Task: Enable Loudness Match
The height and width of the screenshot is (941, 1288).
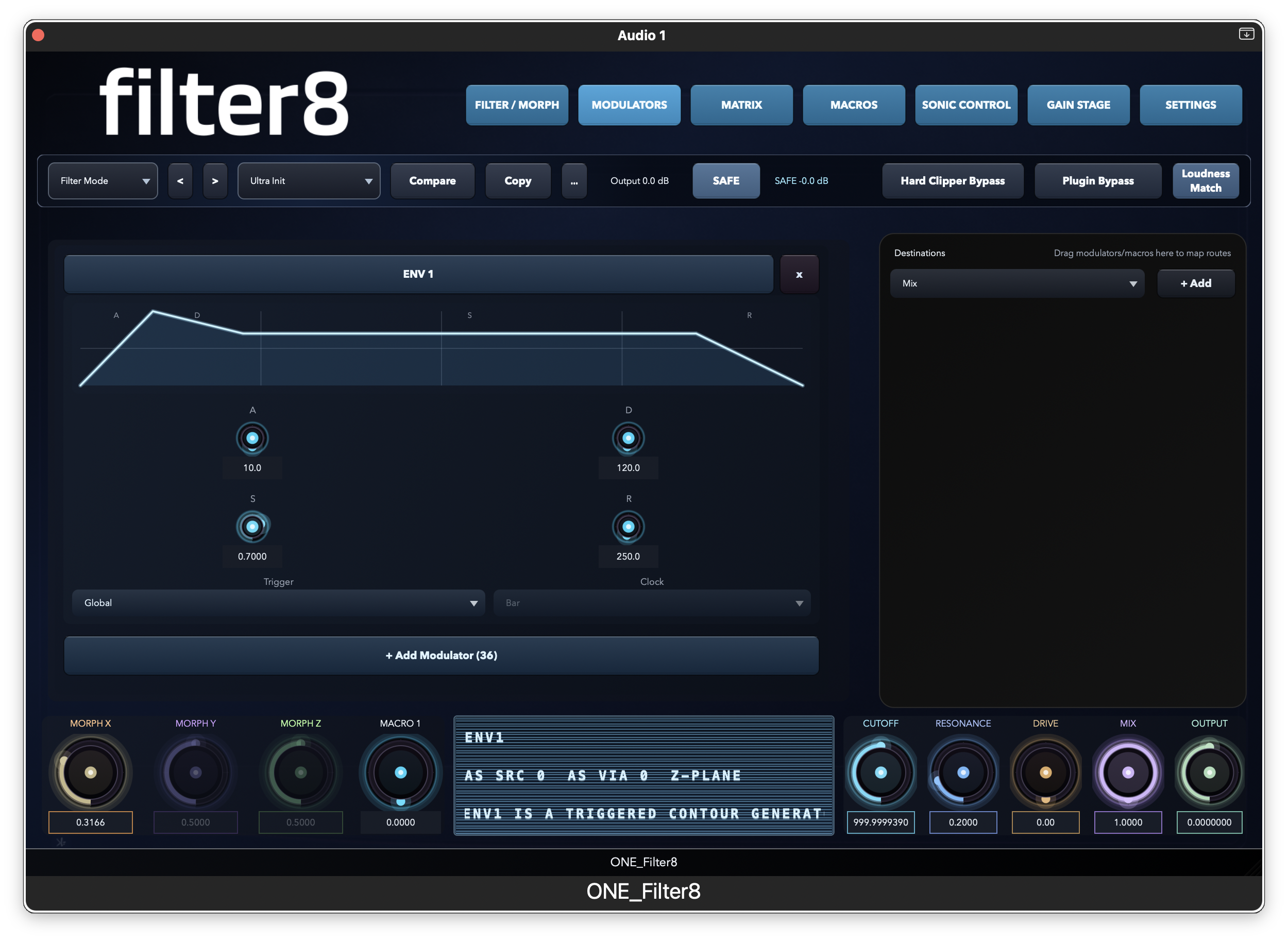Action: [1205, 180]
